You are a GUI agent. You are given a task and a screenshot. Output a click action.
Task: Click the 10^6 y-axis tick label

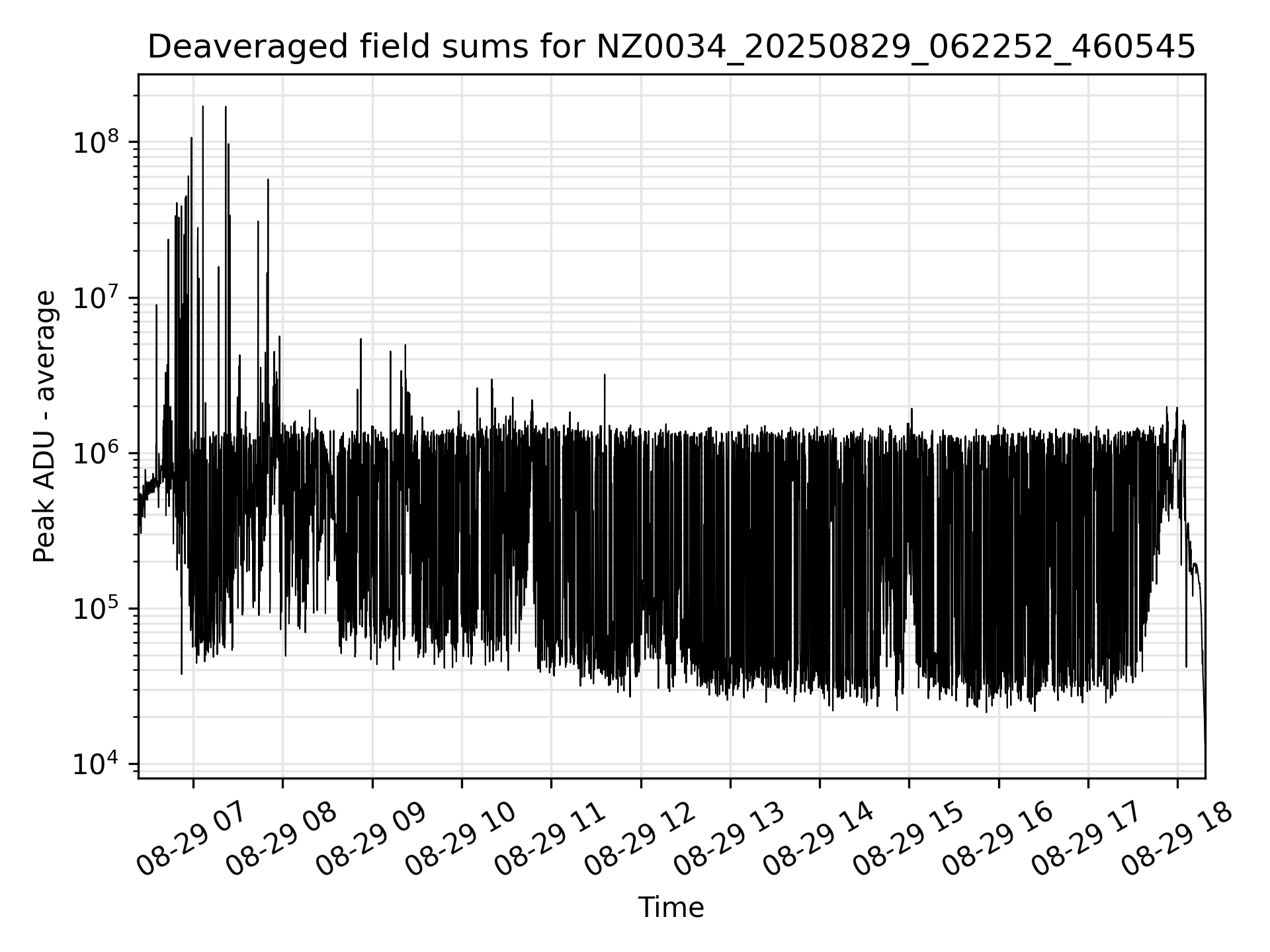[96, 452]
